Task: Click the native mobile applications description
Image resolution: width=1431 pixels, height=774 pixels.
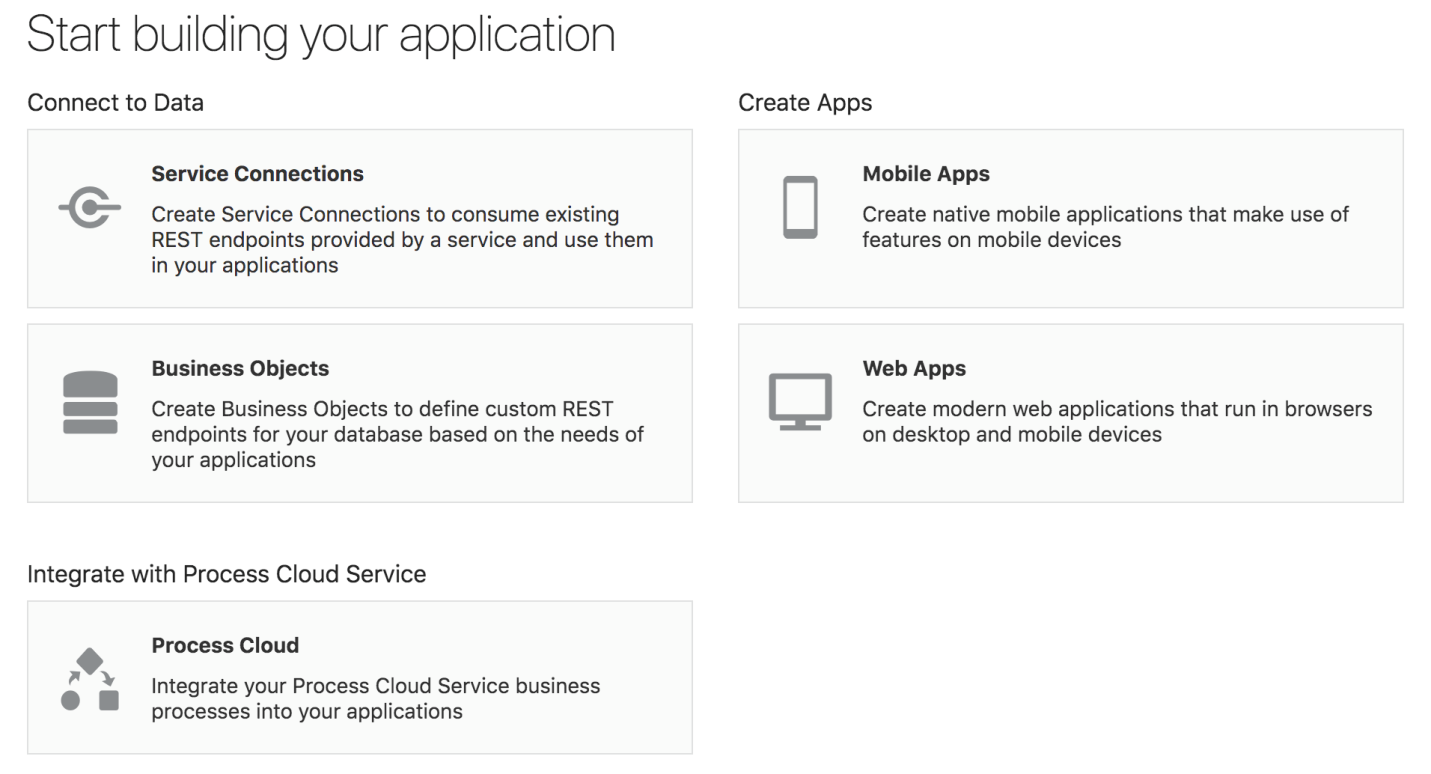Action: pos(1105,227)
